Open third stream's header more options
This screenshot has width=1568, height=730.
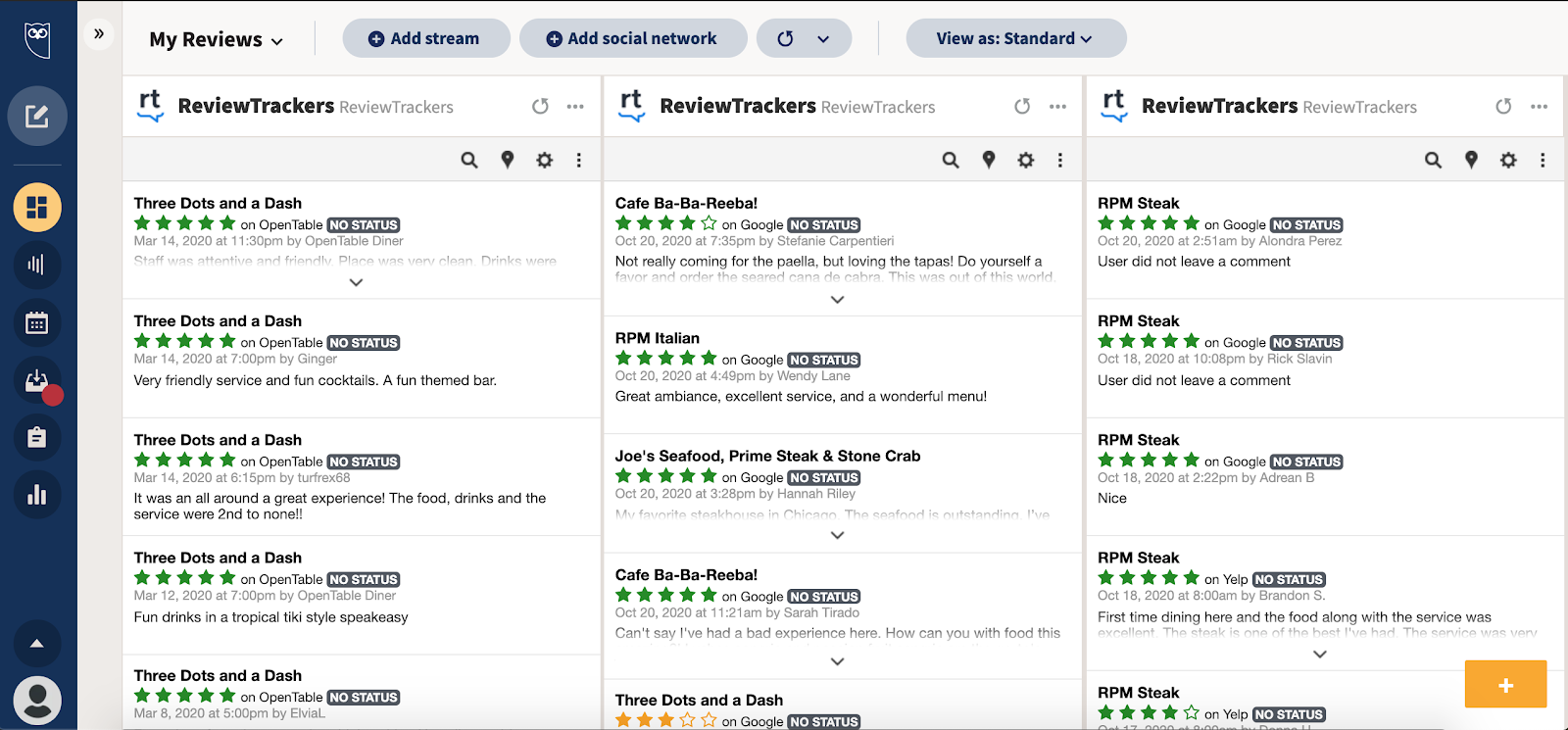click(1540, 106)
